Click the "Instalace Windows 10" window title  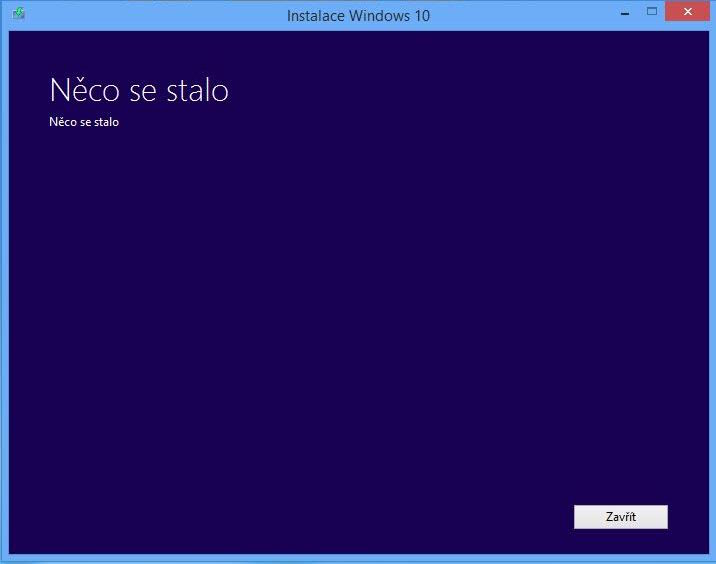click(x=358, y=16)
